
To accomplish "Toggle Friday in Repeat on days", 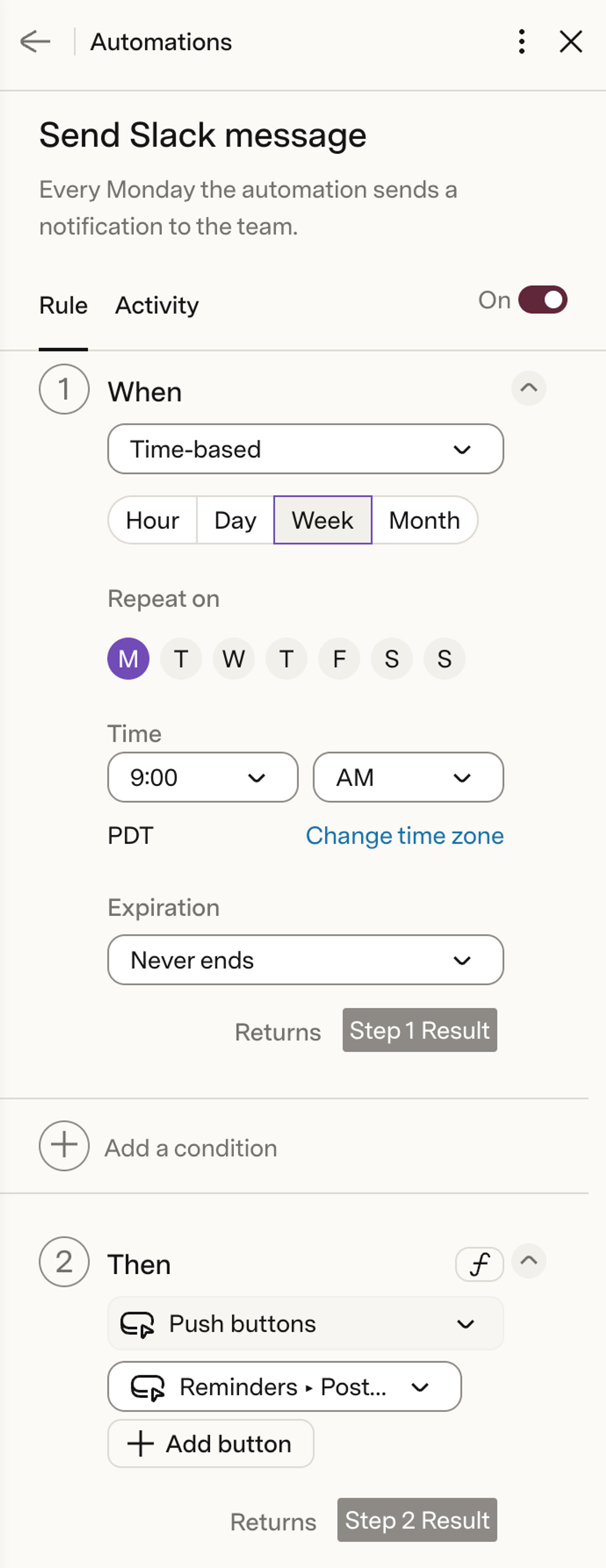I will coord(339,659).
